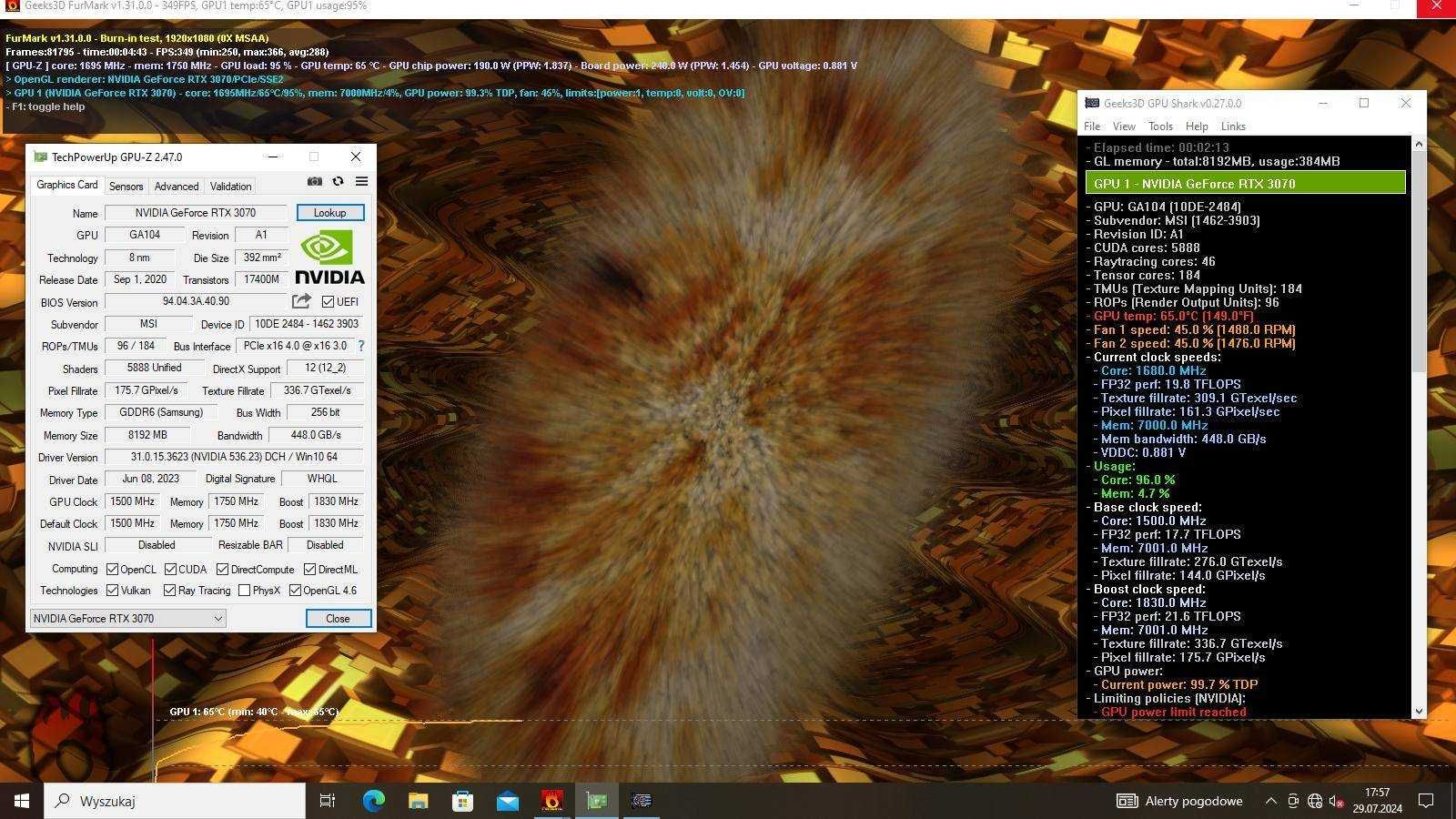Click the BIOS version share/export icon
Image resolution: width=1456 pixels, height=819 pixels.
[301, 301]
